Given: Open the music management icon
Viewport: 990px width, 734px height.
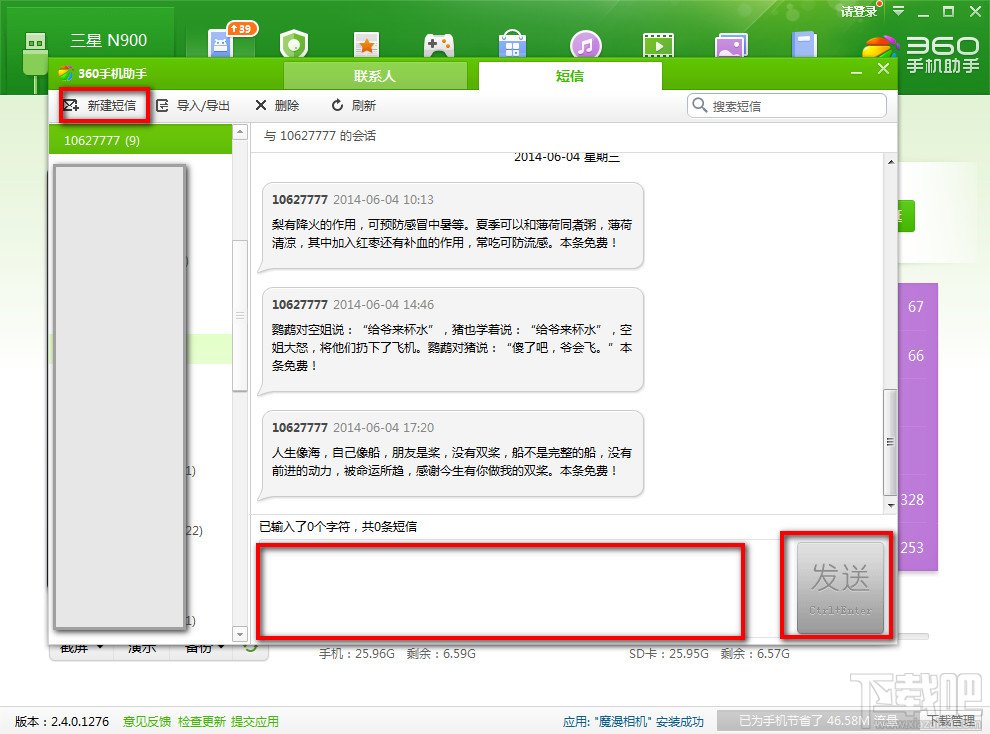Looking at the screenshot, I should click(586, 42).
